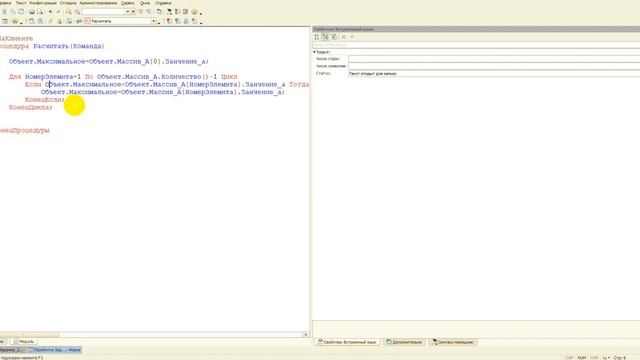640x360 pixels.
Task: Click the NUM indicator in status bar
Action: 582,358
